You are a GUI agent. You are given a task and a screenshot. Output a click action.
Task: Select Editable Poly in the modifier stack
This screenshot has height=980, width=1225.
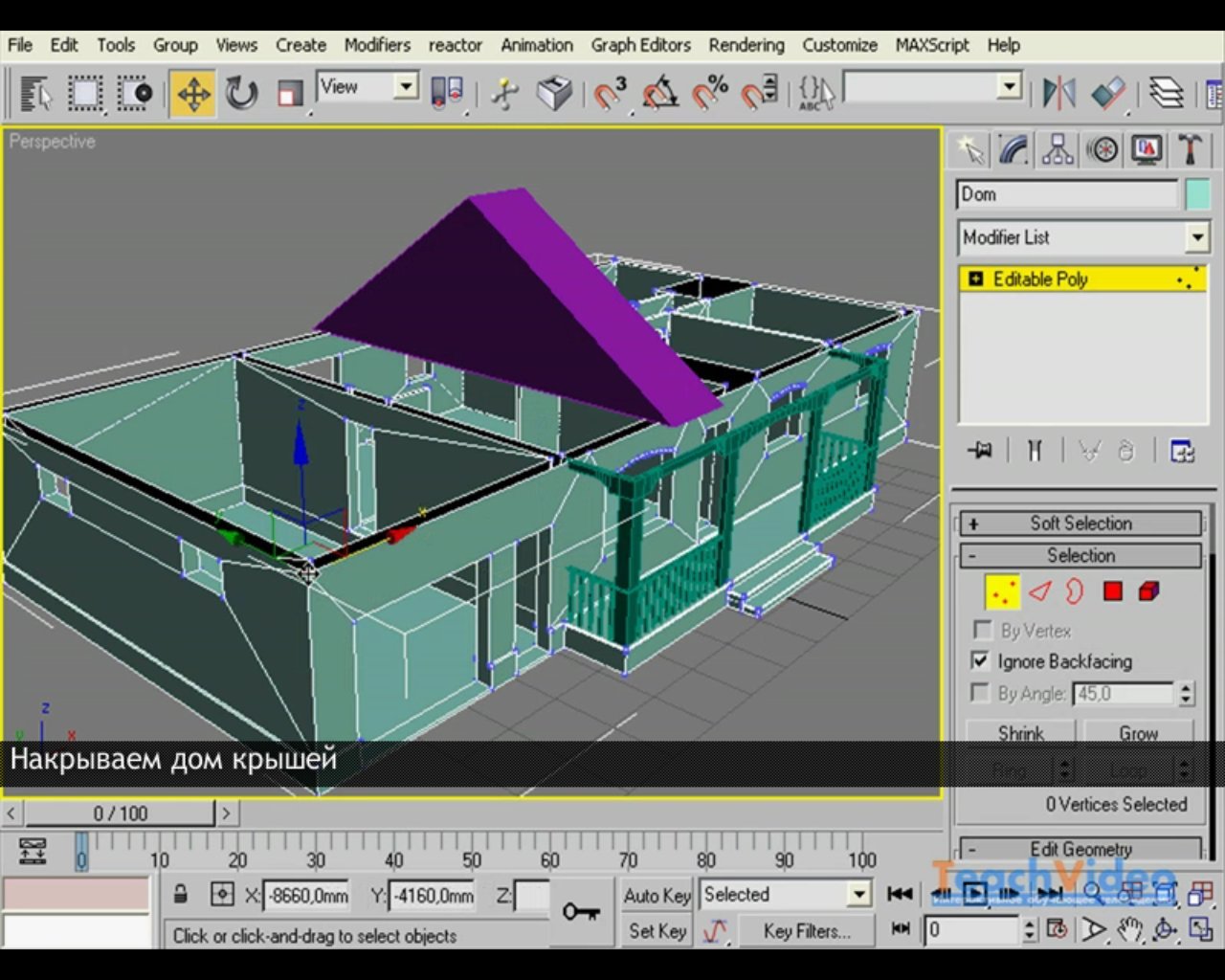pyautogui.click(x=1040, y=279)
